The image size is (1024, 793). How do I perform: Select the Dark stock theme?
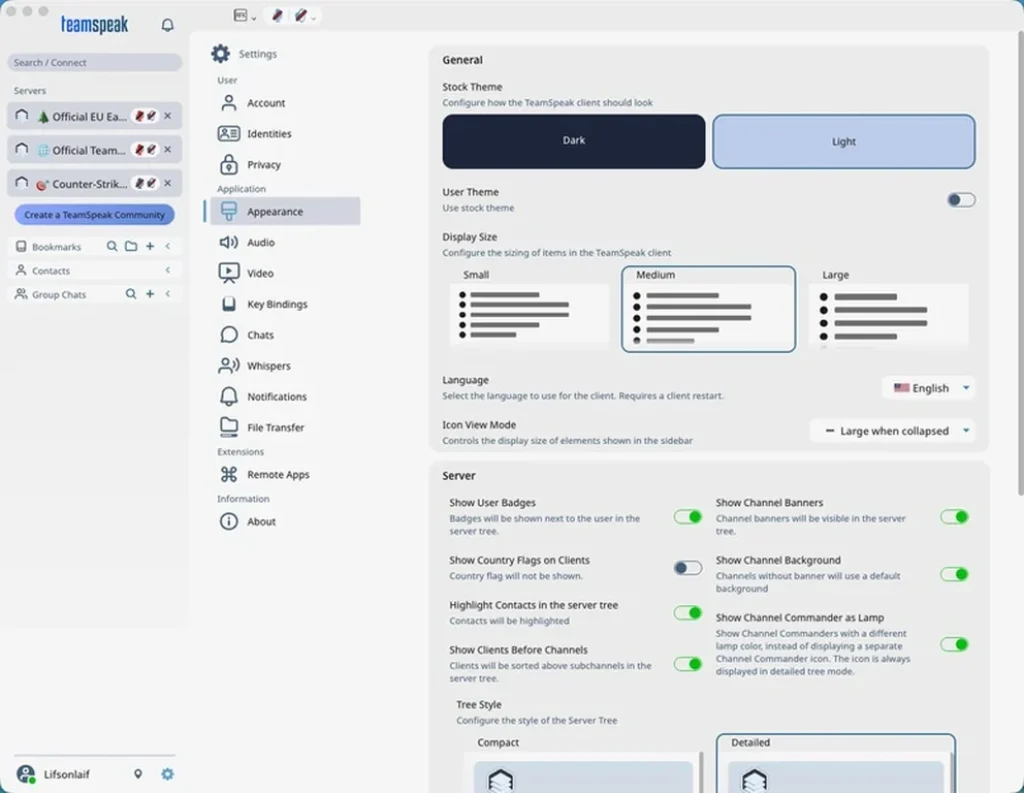pyautogui.click(x=573, y=141)
